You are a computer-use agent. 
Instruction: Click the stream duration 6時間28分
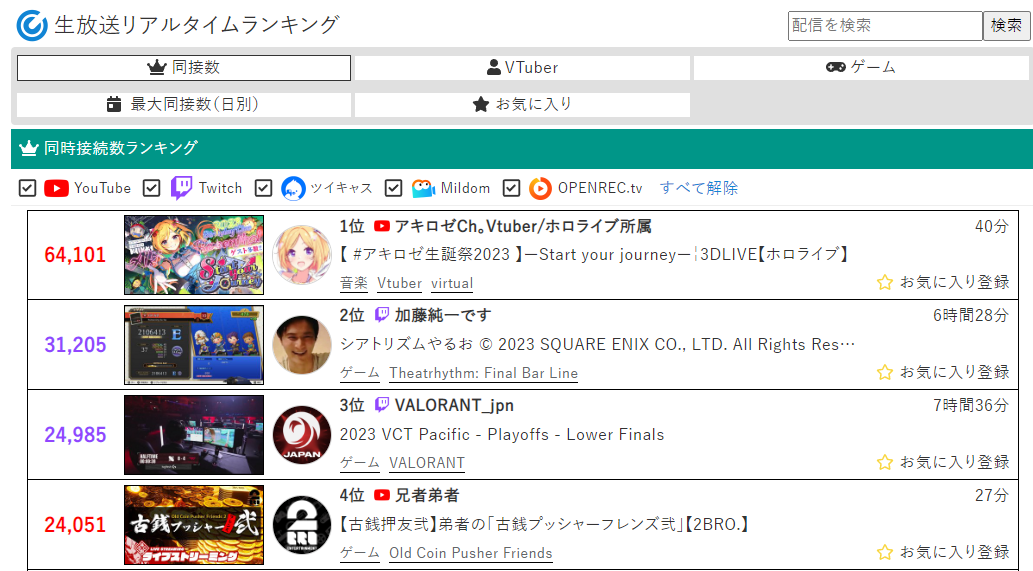click(970, 315)
